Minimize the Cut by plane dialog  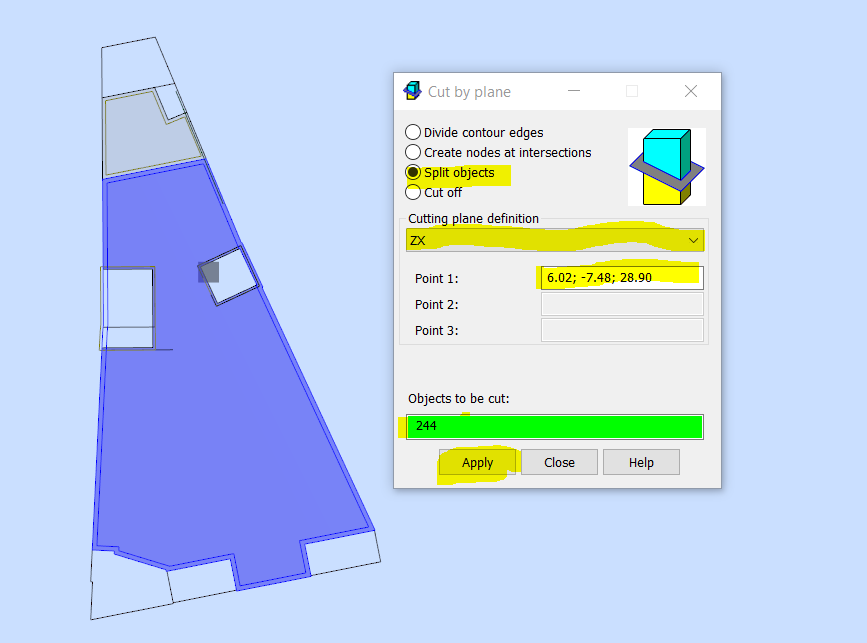coord(574,91)
